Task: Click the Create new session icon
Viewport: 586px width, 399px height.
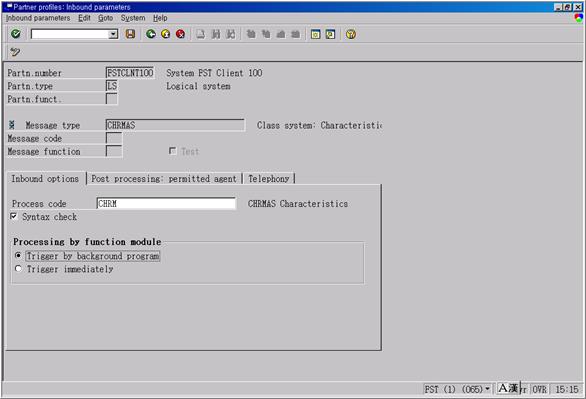Action: coord(315,34)
